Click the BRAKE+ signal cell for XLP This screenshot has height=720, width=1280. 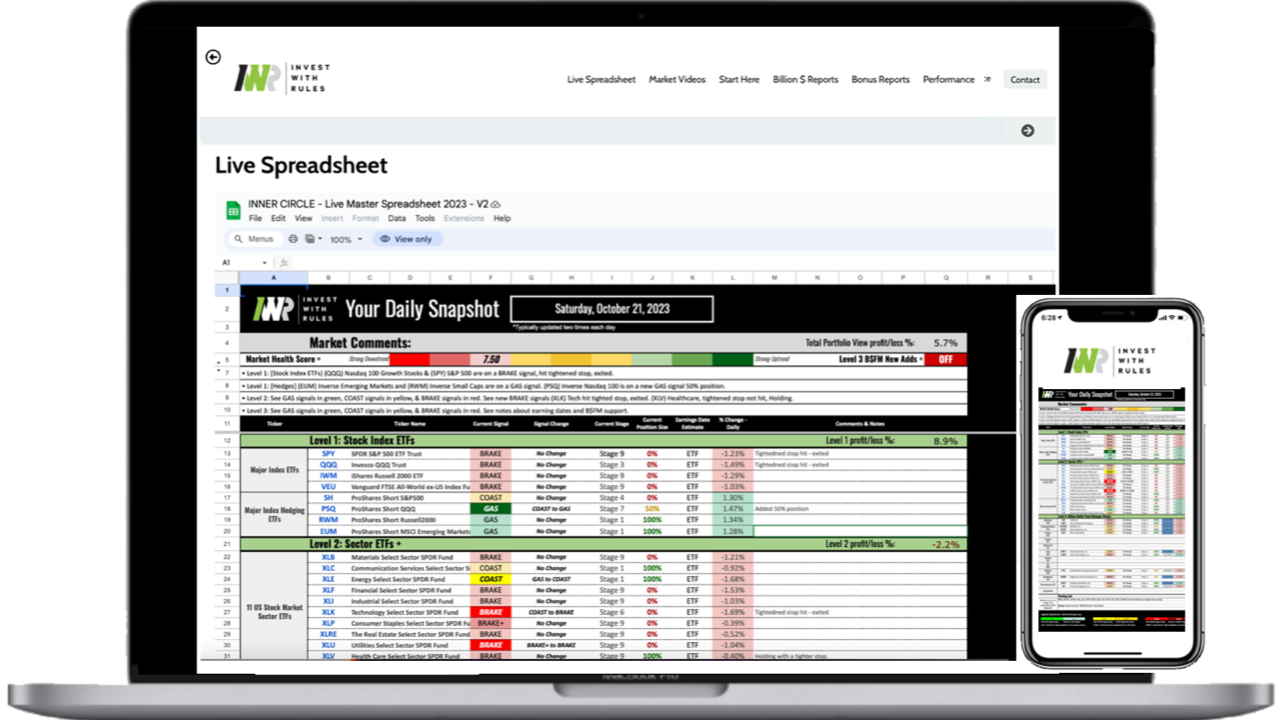pyautogui.click(x=490, y=623)
